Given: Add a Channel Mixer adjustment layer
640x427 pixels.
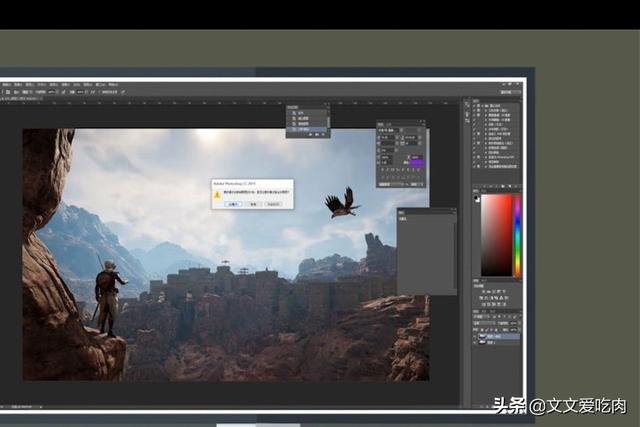Looking at the screenshot, I should [x=502, y=298].
